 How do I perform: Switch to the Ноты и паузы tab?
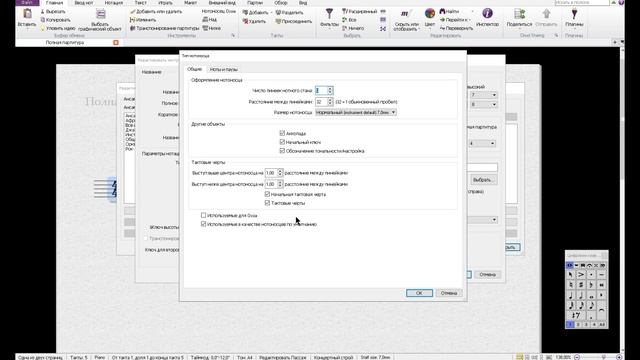pyautogui.click(x=223, y=69)
